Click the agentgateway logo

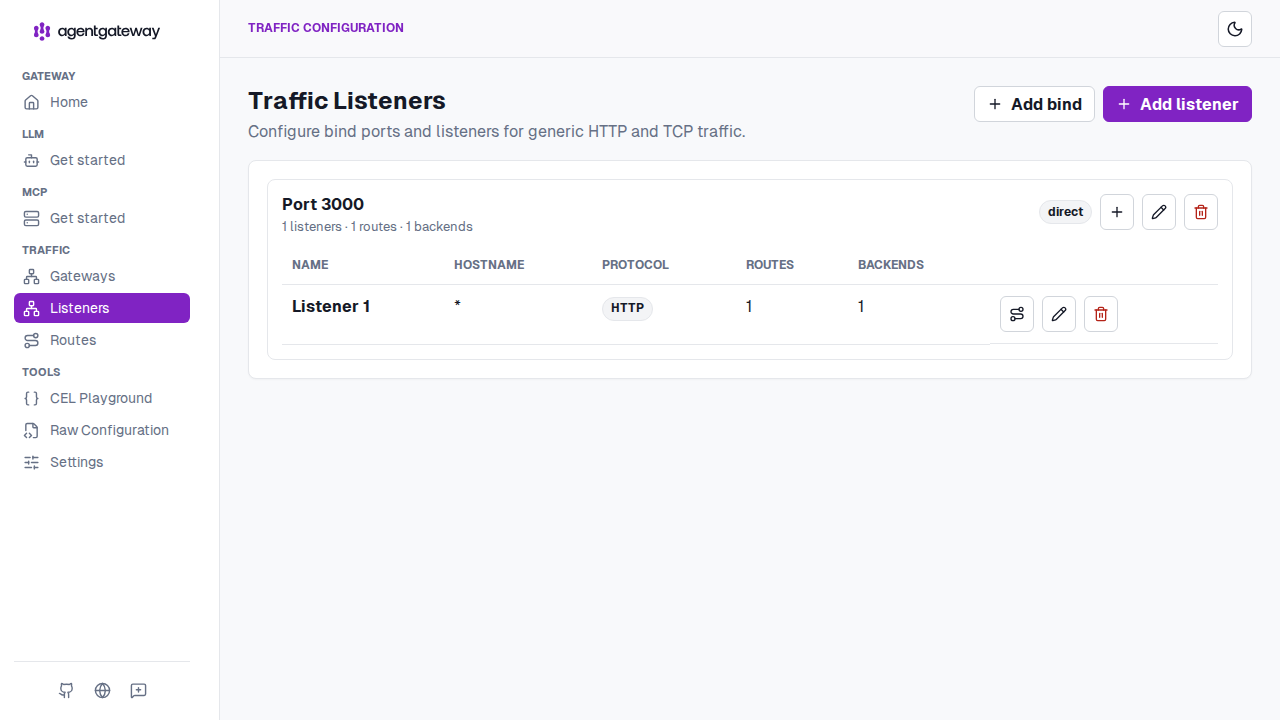[97, 31]
